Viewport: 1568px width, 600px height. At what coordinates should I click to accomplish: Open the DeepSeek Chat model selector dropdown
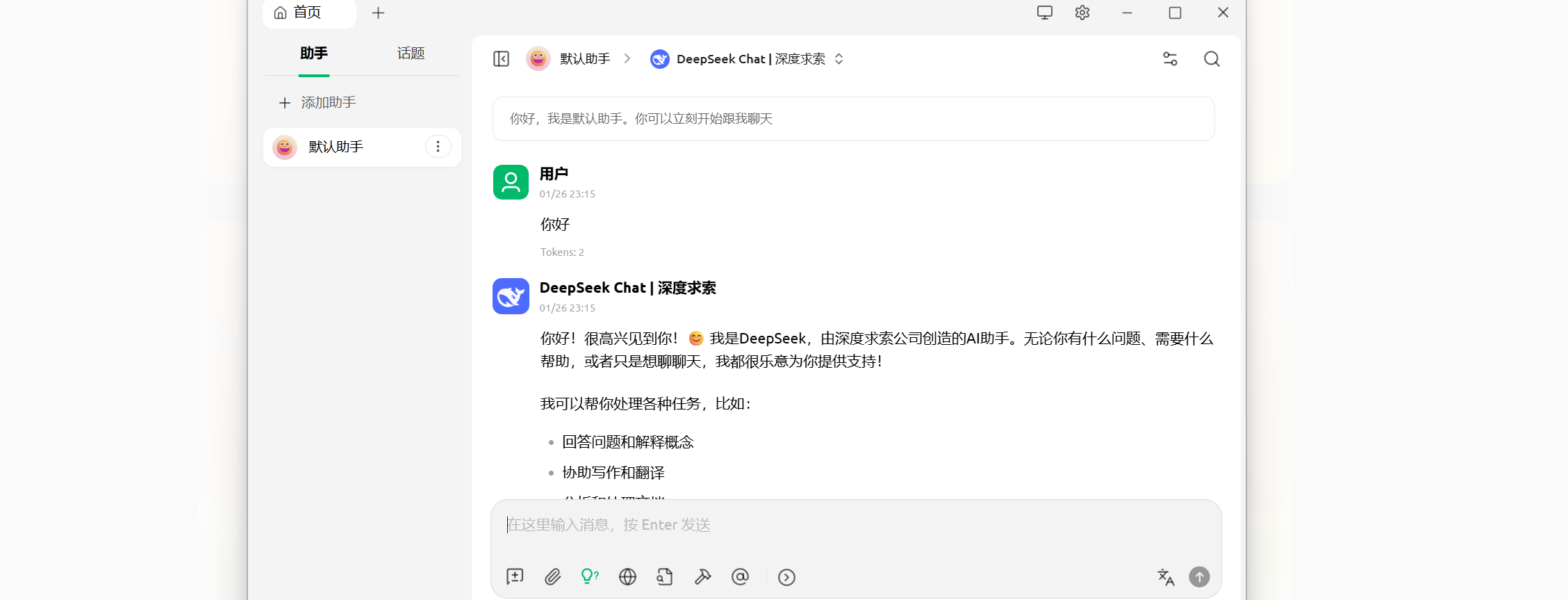(747, 59)
